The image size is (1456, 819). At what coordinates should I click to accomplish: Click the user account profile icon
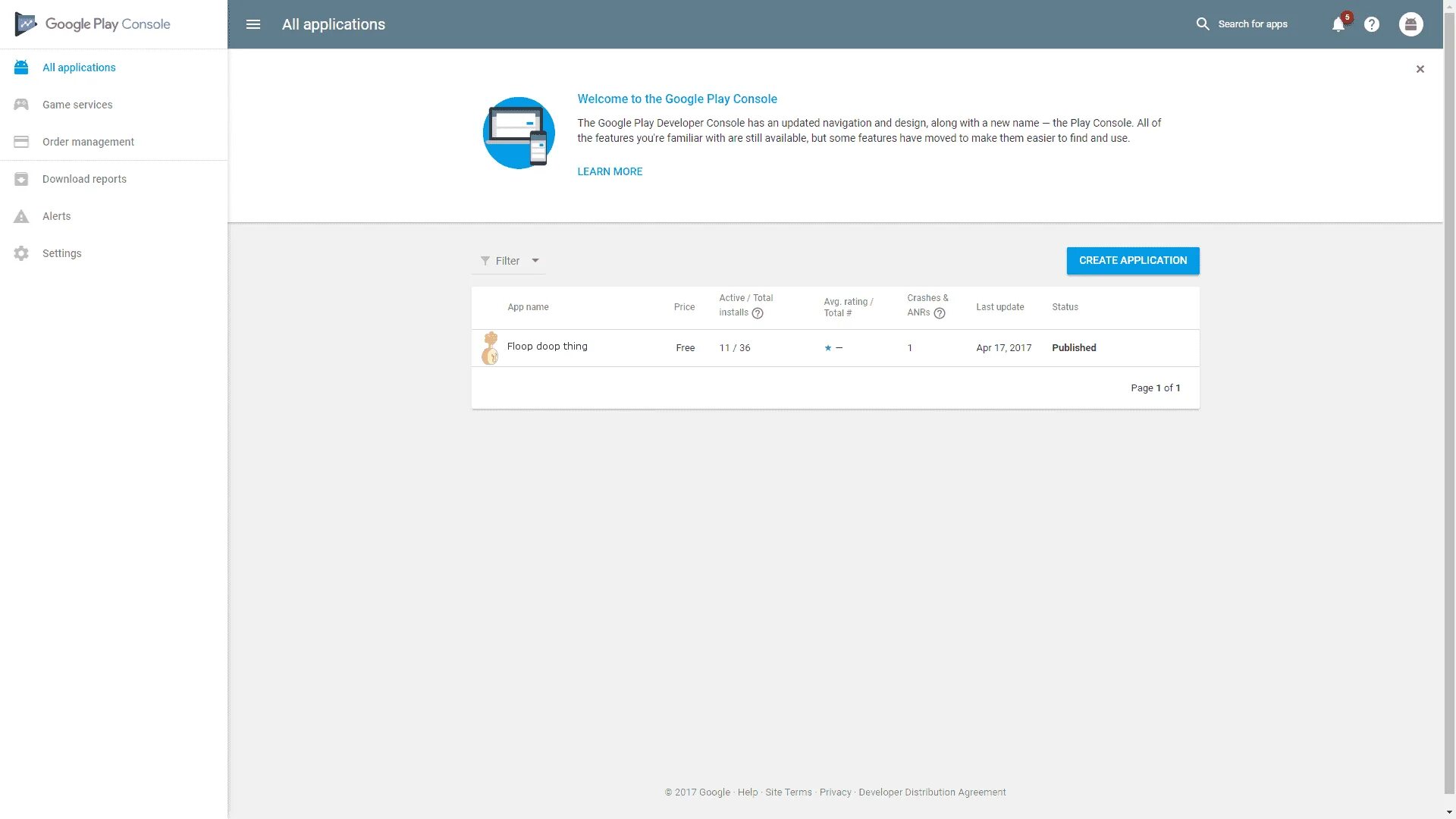1410,24
